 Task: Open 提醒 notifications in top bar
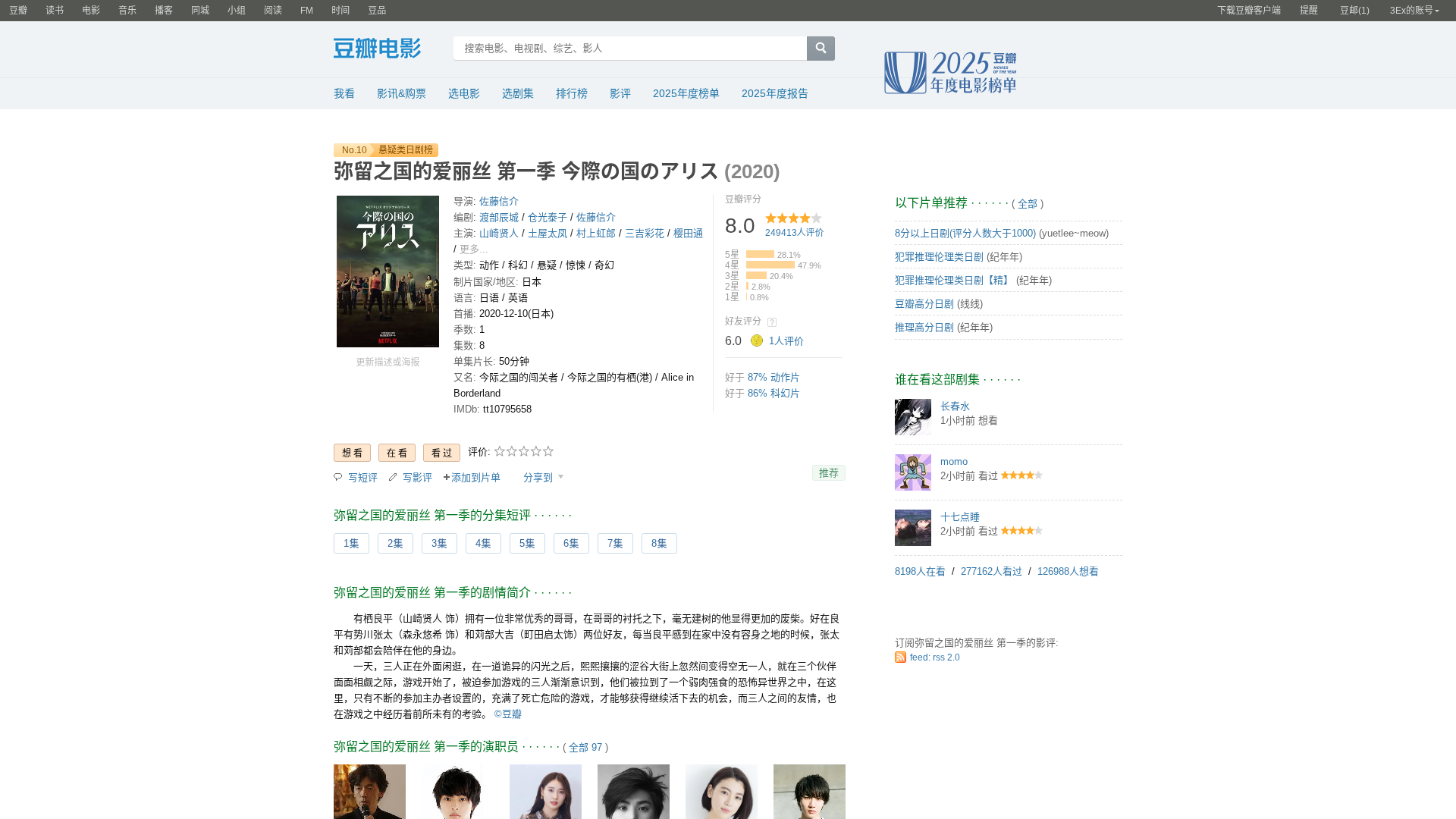coord(1309,11)
